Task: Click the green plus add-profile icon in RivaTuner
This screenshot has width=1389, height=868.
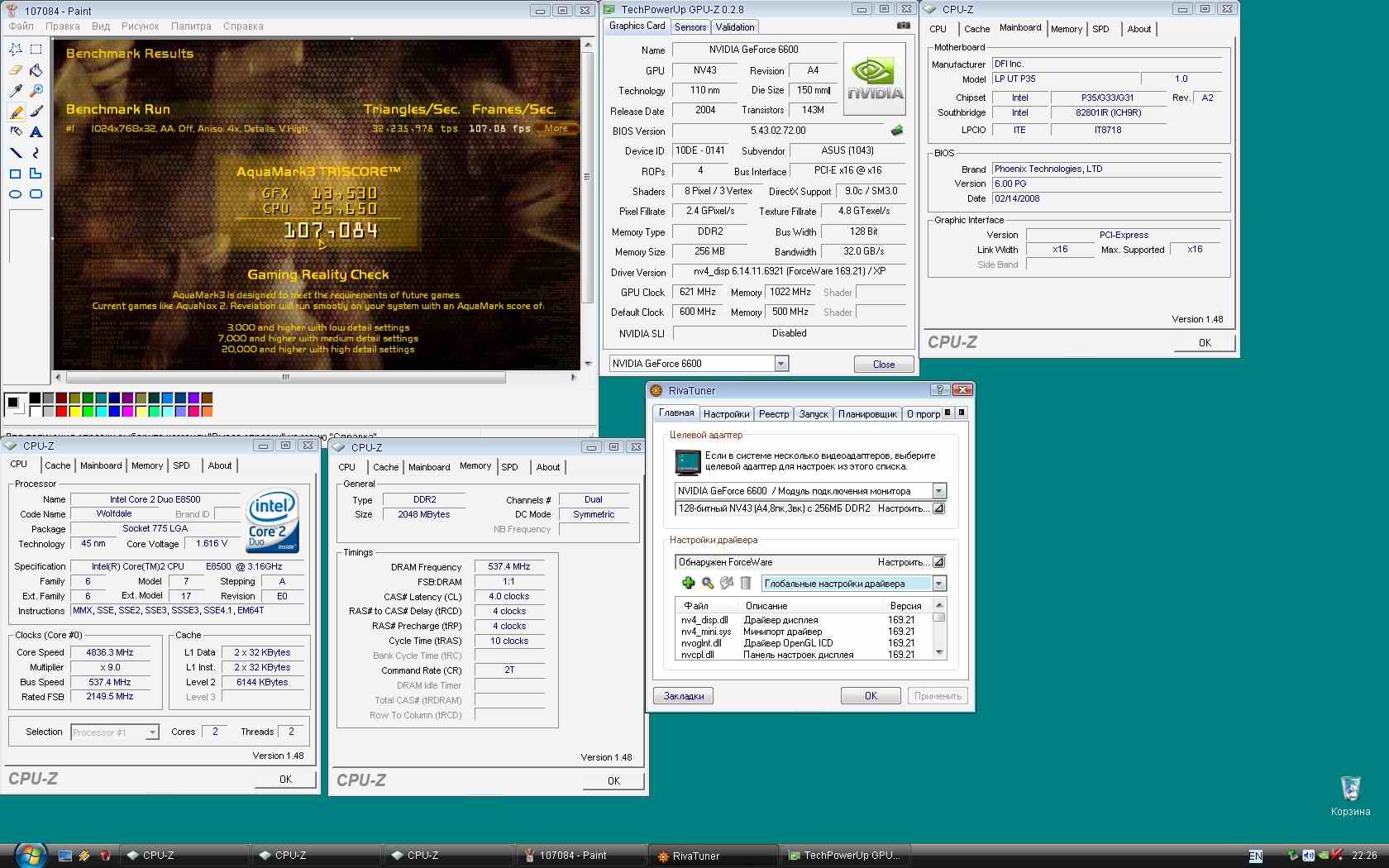Action: coord(688,584)
